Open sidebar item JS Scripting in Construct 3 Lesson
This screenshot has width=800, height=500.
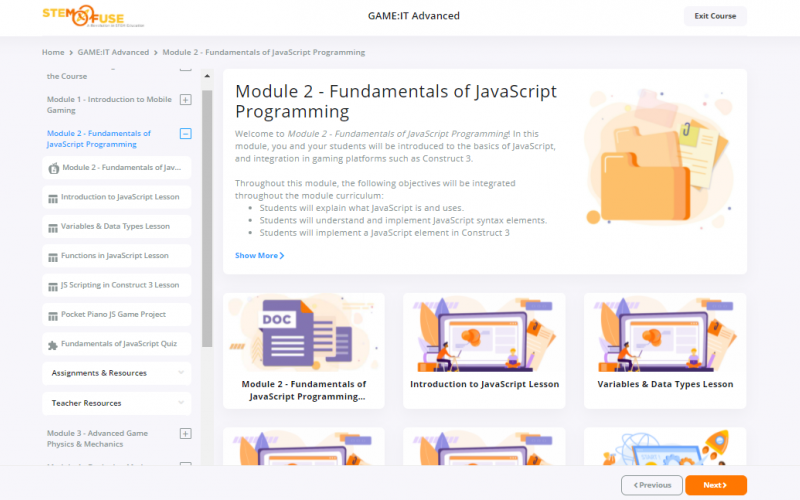click(116, 285)
